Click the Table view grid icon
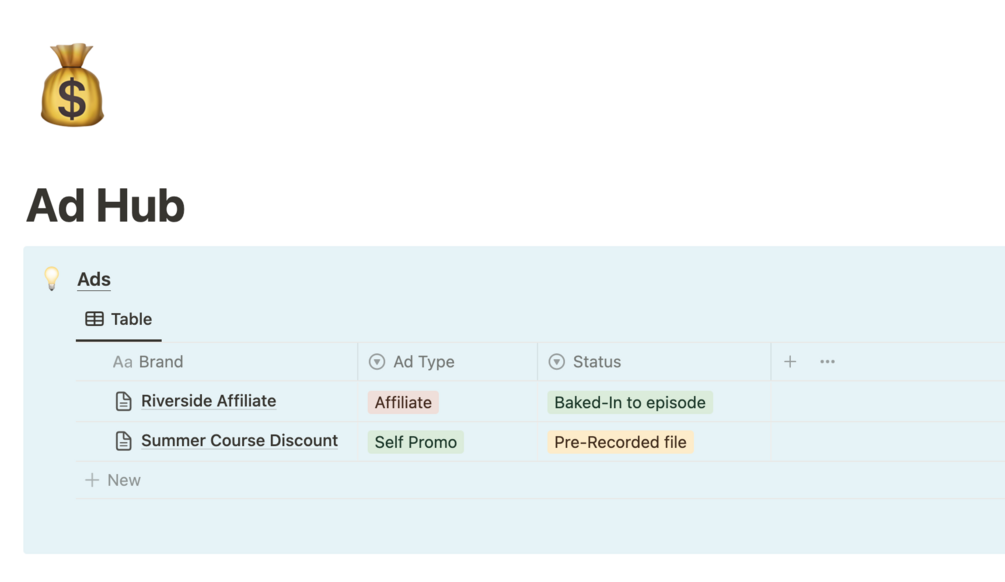The height and width of the screenshot is (582, 1005). 94,319
